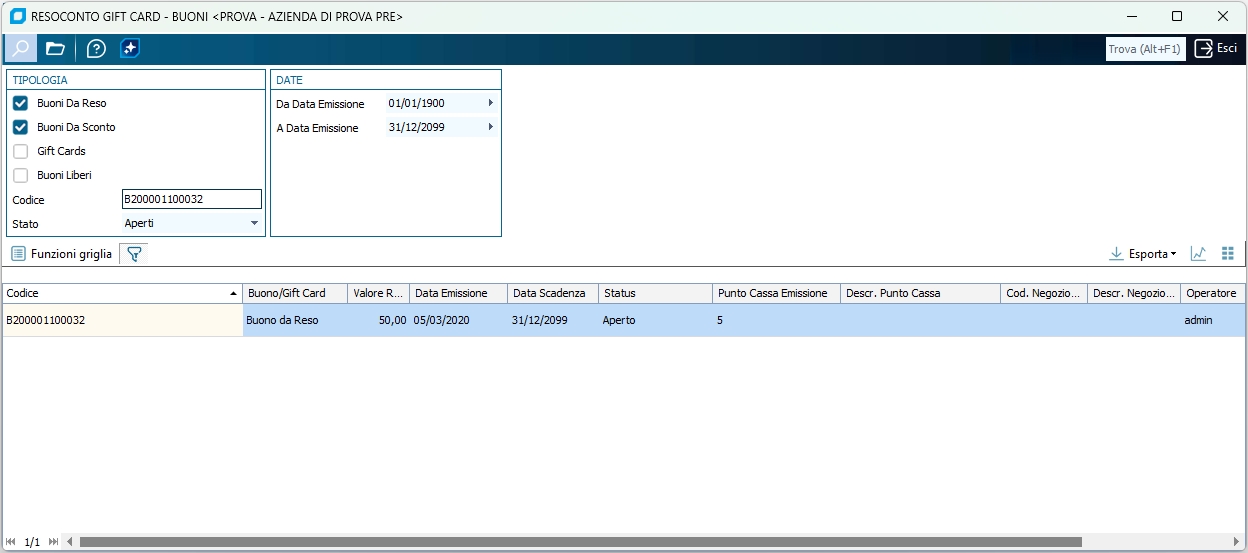Click the A Data Emissione date value
The image size is (1248, 553).
(416, 127)
